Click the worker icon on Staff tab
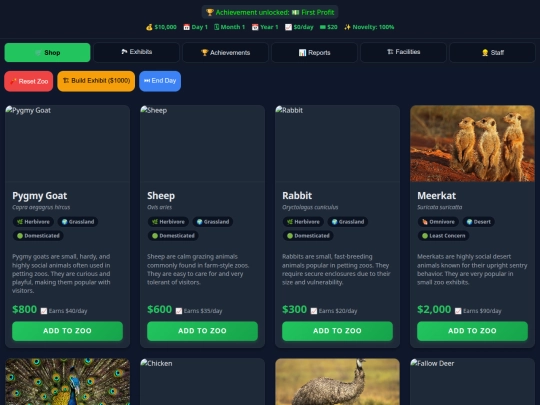 click(485, 52)
